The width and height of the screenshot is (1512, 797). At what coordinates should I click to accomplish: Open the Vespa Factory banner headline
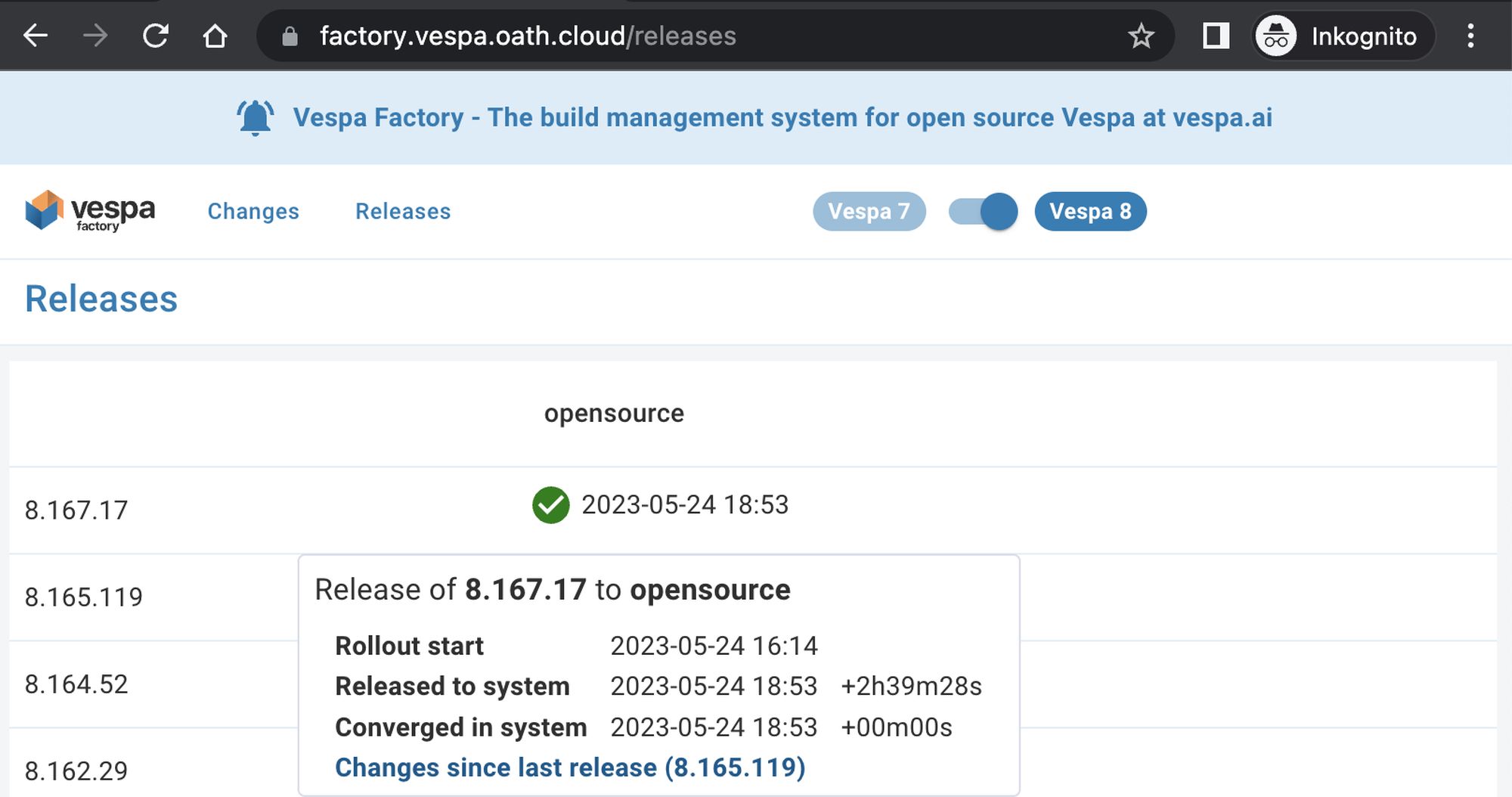pos(782,117)
